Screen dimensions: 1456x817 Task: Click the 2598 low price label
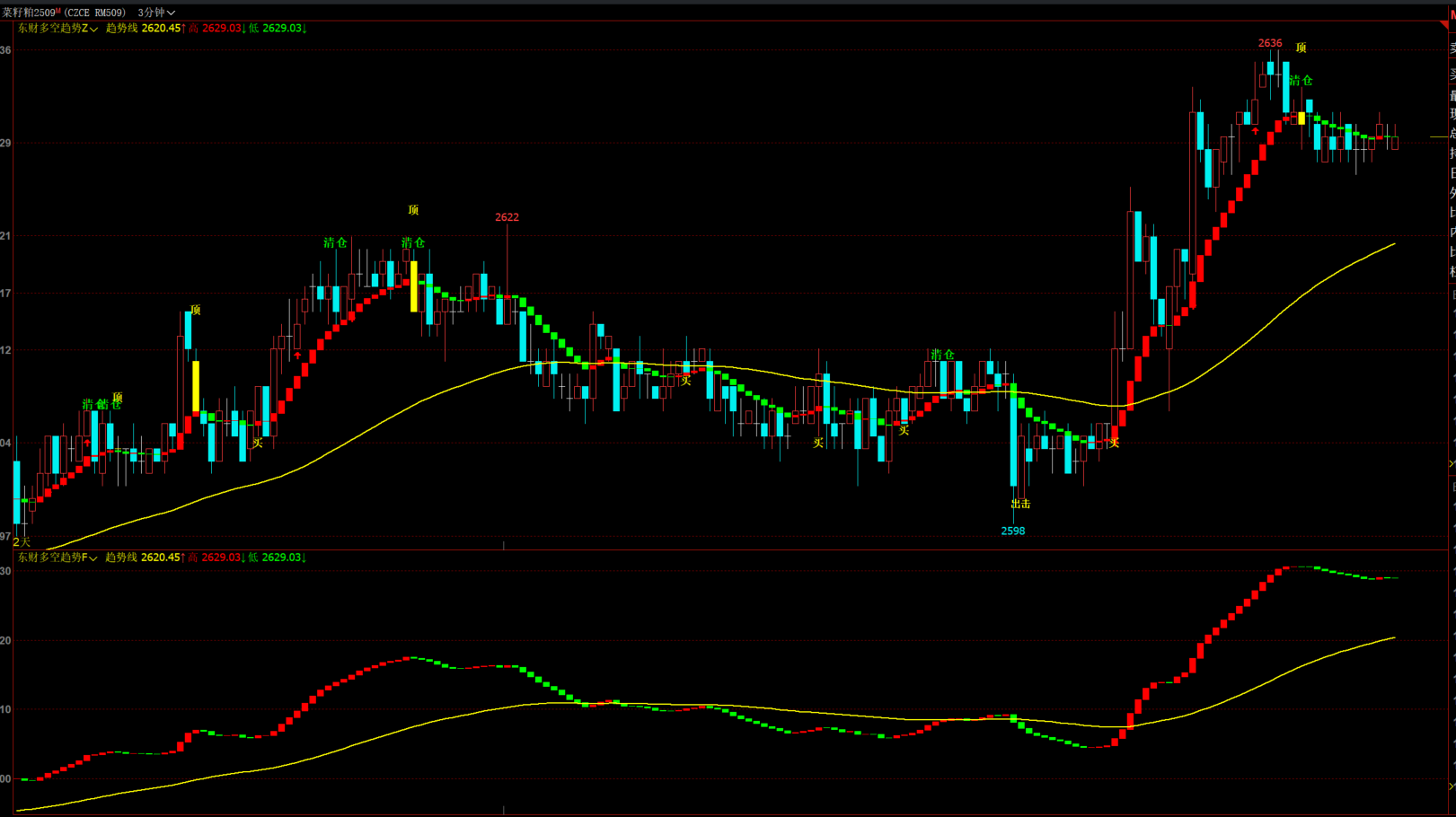tap(1013, 531)
